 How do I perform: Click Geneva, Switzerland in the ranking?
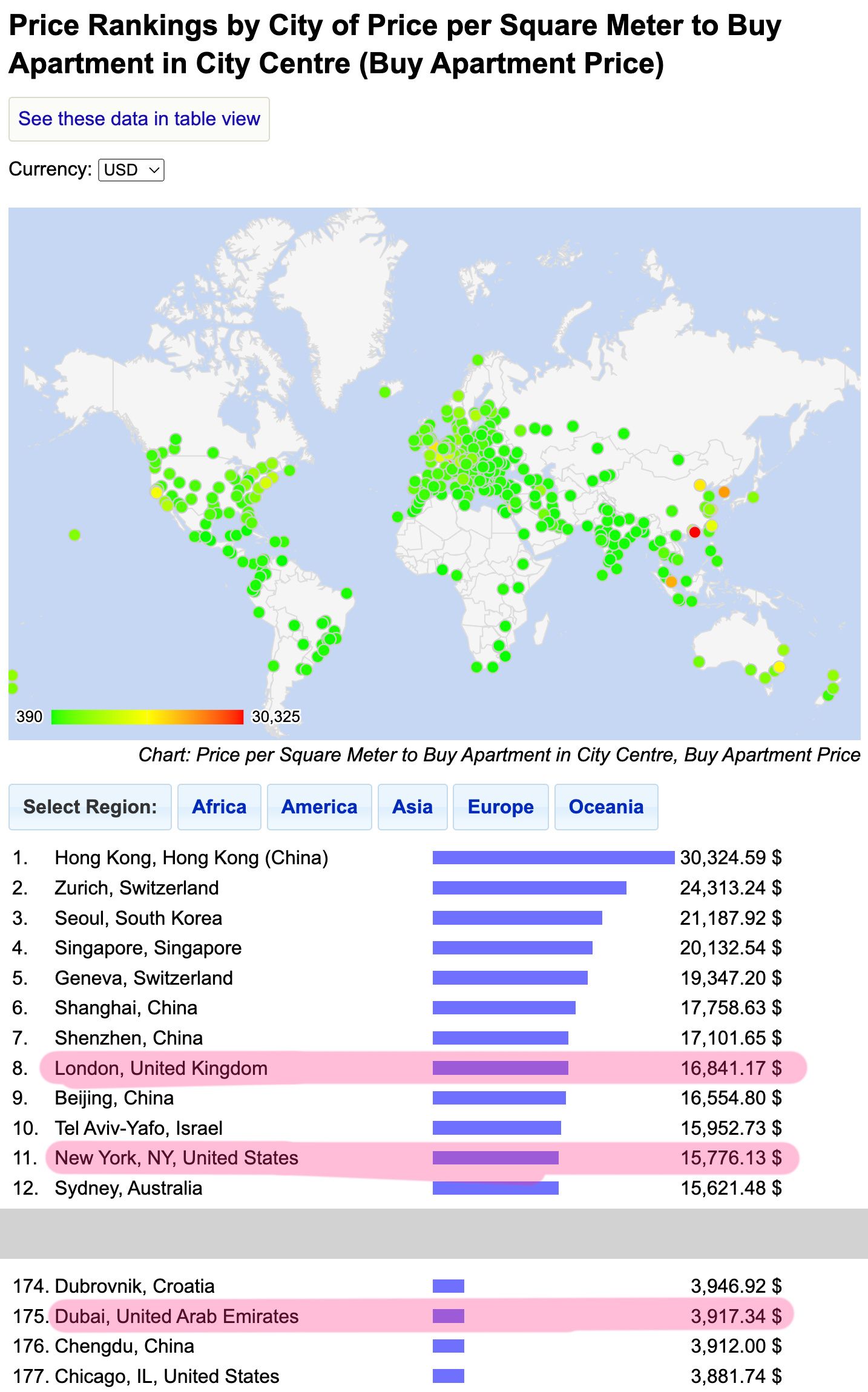point(144,978)
